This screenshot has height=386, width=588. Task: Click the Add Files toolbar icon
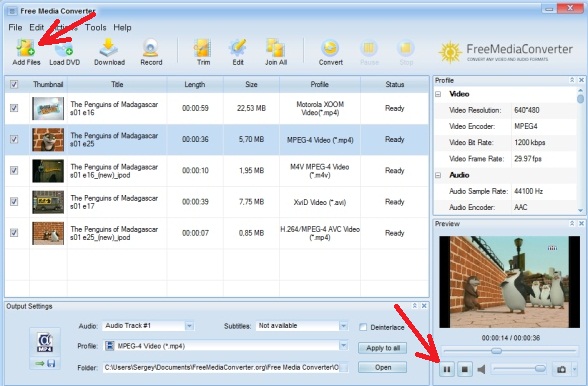click(x=26, y=48)
